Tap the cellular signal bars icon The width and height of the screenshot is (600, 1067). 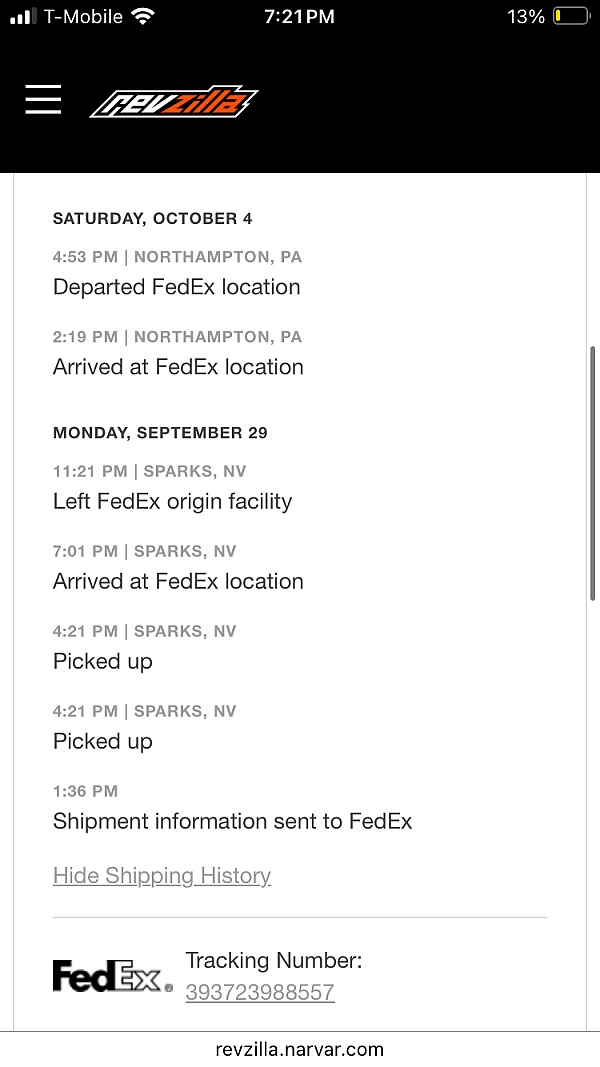click(x=22, y=17)
